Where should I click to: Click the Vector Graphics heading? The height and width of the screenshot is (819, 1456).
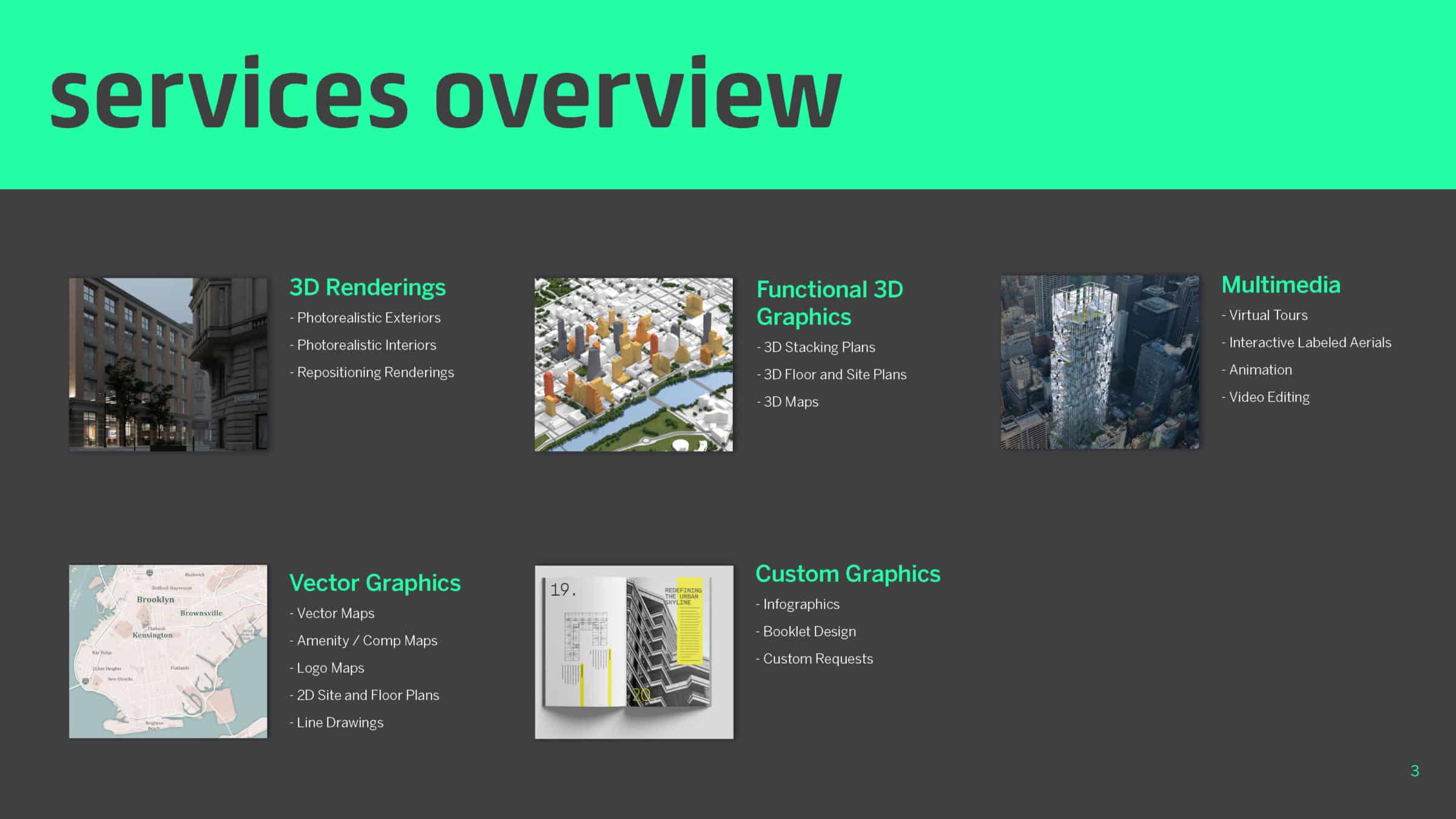tap(374, 583)
